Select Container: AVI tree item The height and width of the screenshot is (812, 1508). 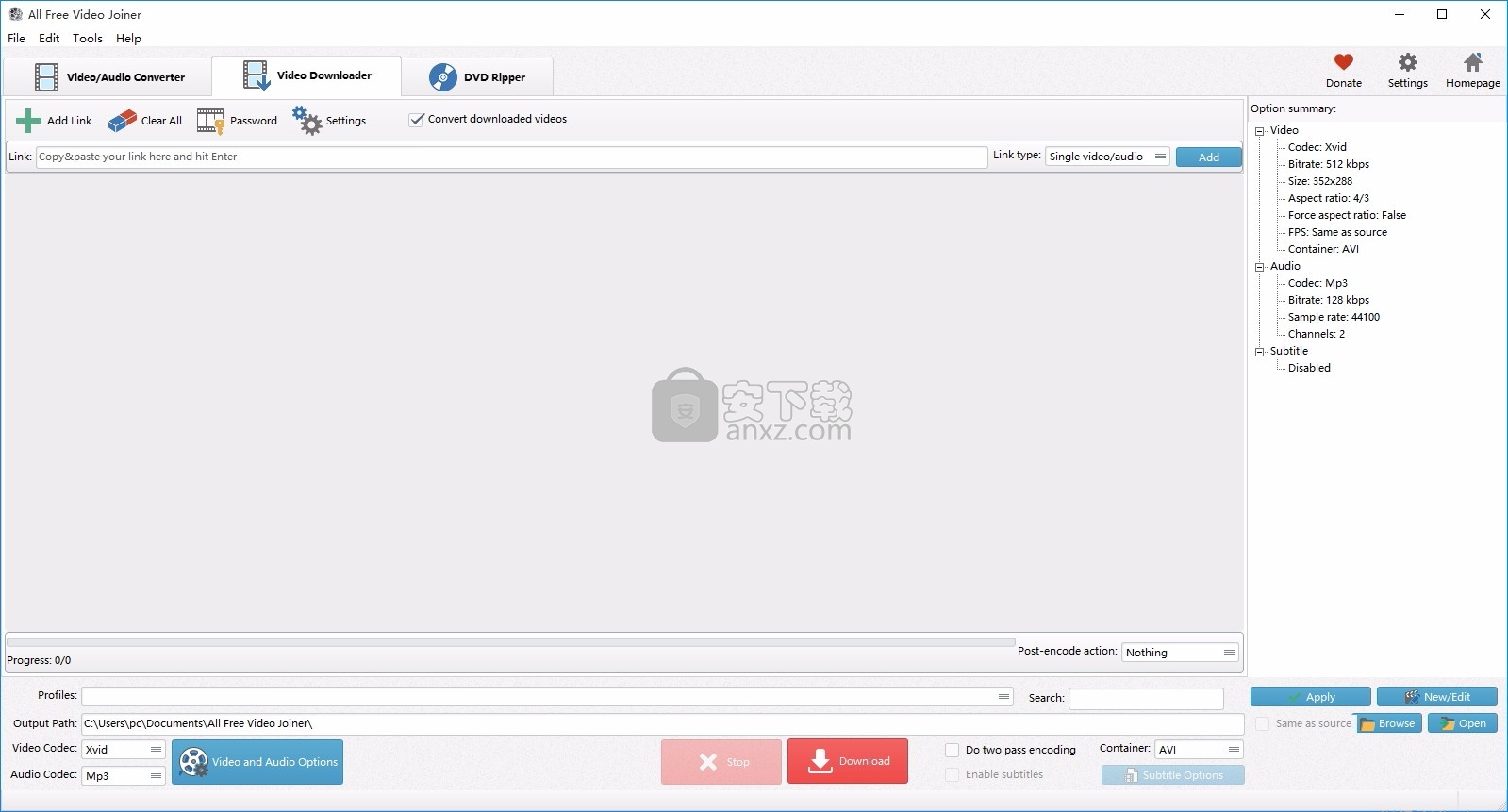tap(1323, 249)
